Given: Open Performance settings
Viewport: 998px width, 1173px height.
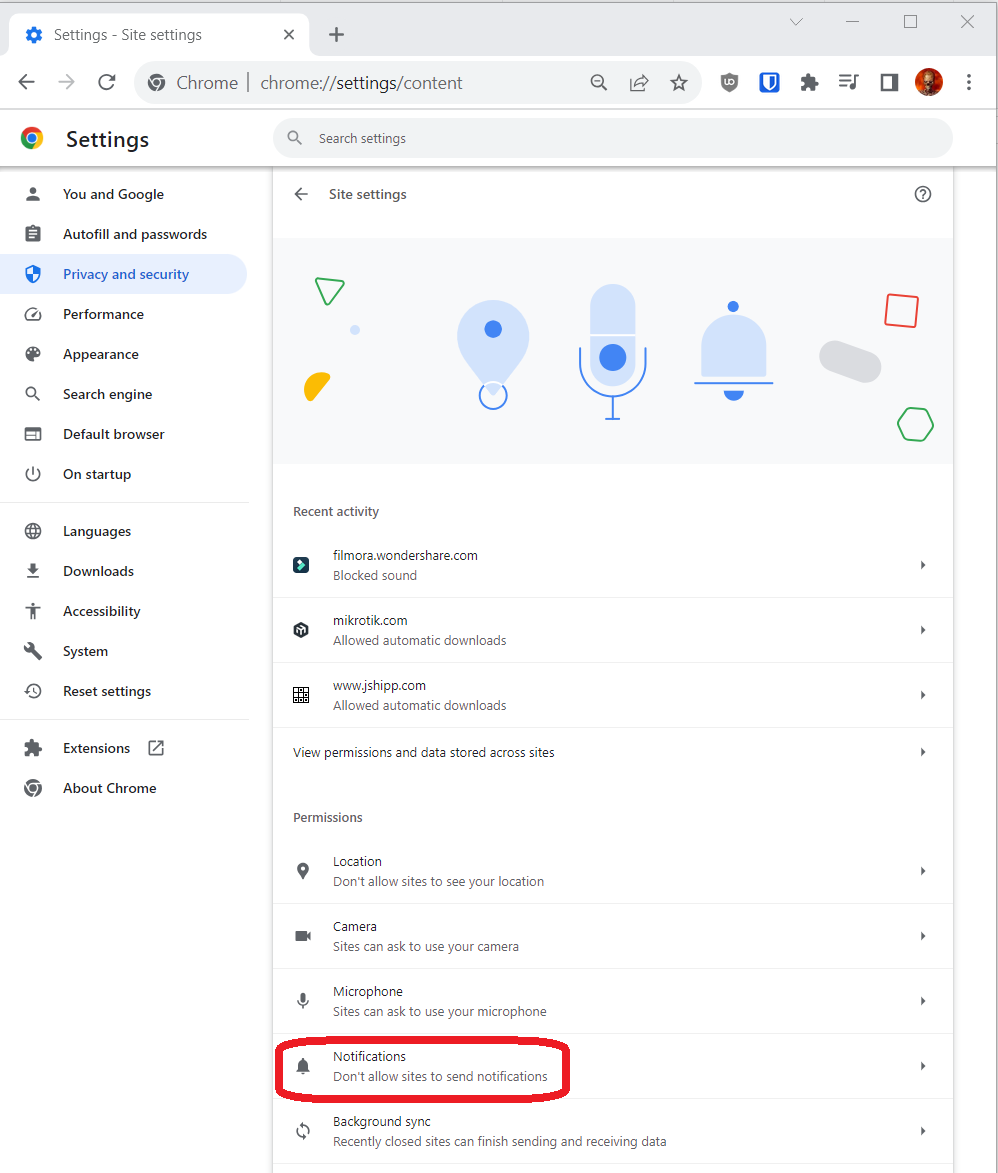Looking at the screenshot, I should tap(123, 314).
